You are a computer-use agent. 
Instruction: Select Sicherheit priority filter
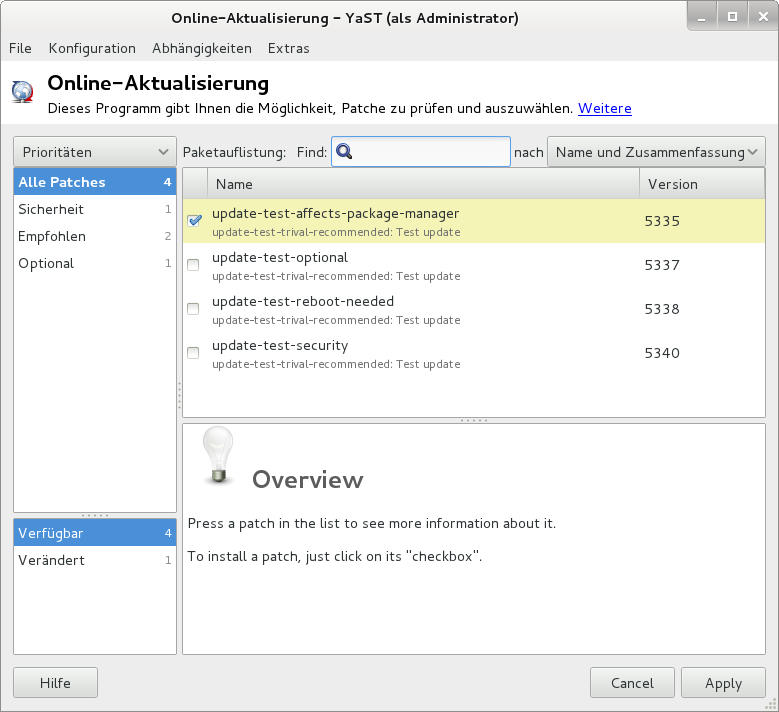(95, 209)
